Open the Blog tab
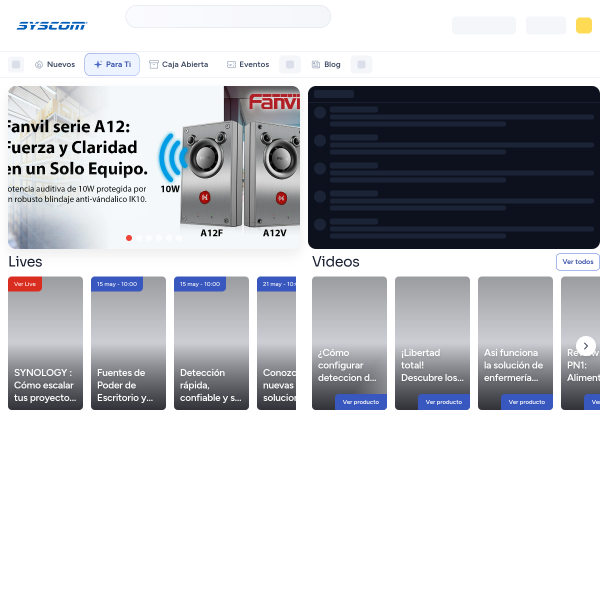 coord(326,64)
